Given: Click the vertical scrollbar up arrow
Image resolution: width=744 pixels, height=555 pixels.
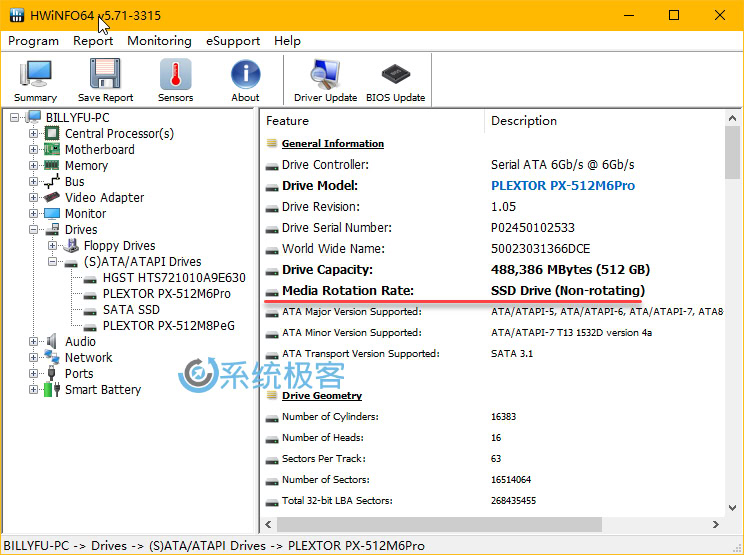Looking at the screenshot, I should tap(732, 118).
